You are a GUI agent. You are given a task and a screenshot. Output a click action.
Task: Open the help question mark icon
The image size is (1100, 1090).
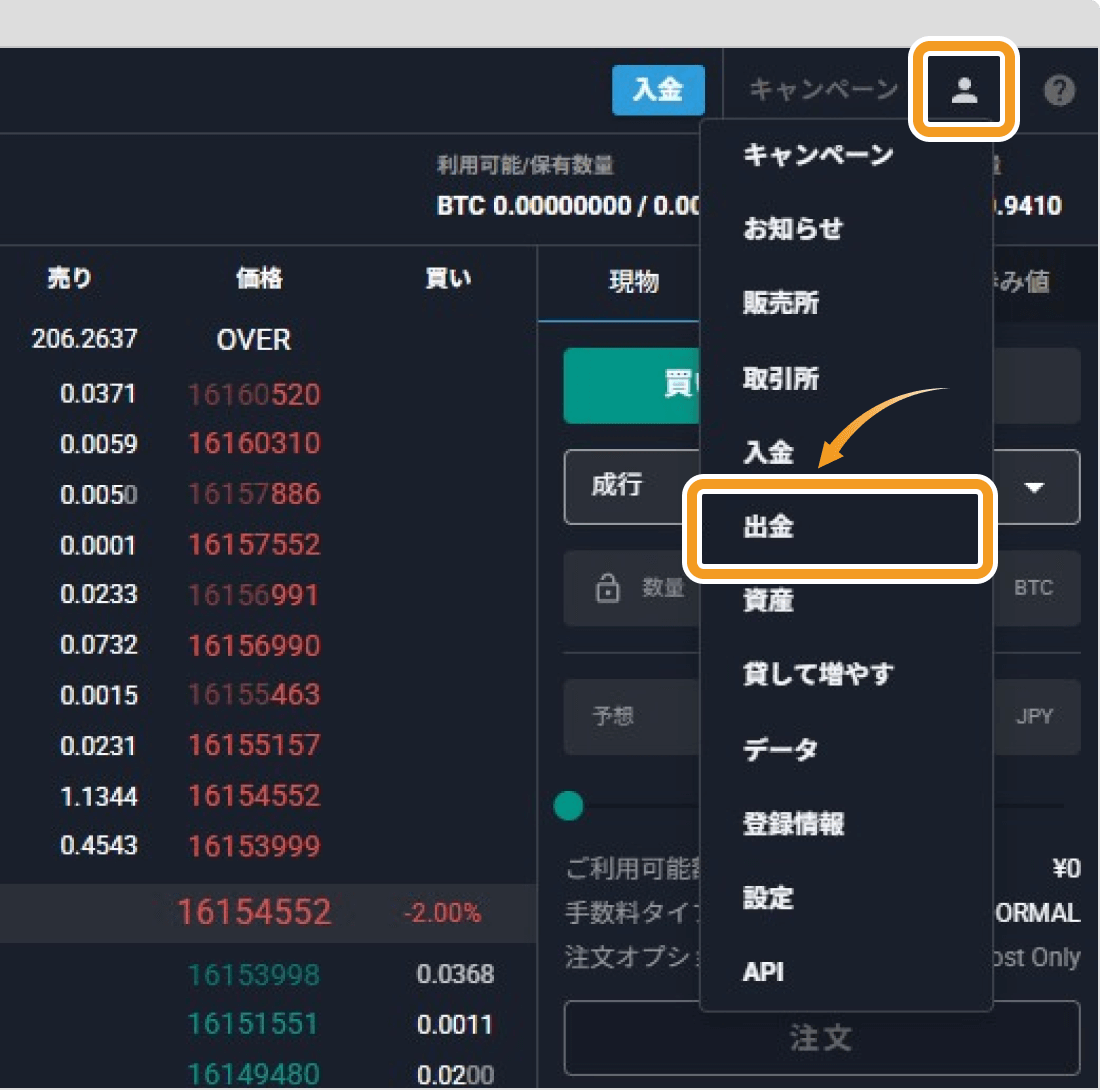point(1059,90)
